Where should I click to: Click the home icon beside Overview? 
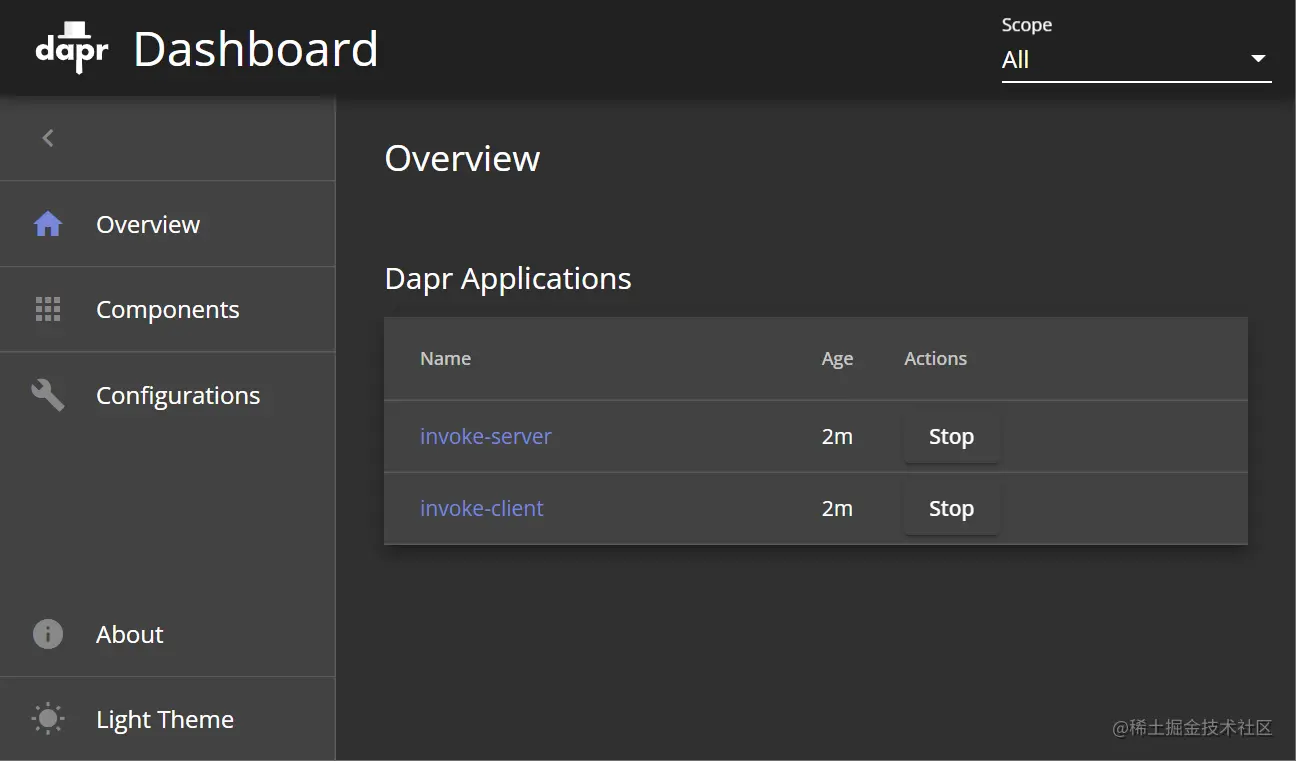click(48, 224)
